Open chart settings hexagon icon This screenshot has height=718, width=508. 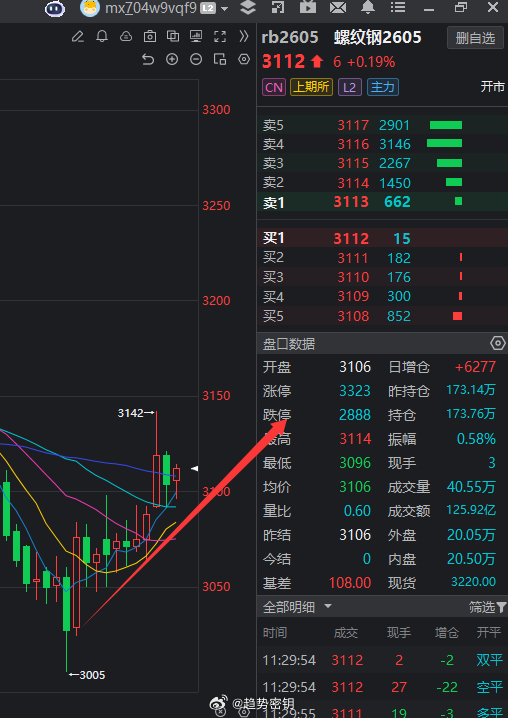(244, 59)
